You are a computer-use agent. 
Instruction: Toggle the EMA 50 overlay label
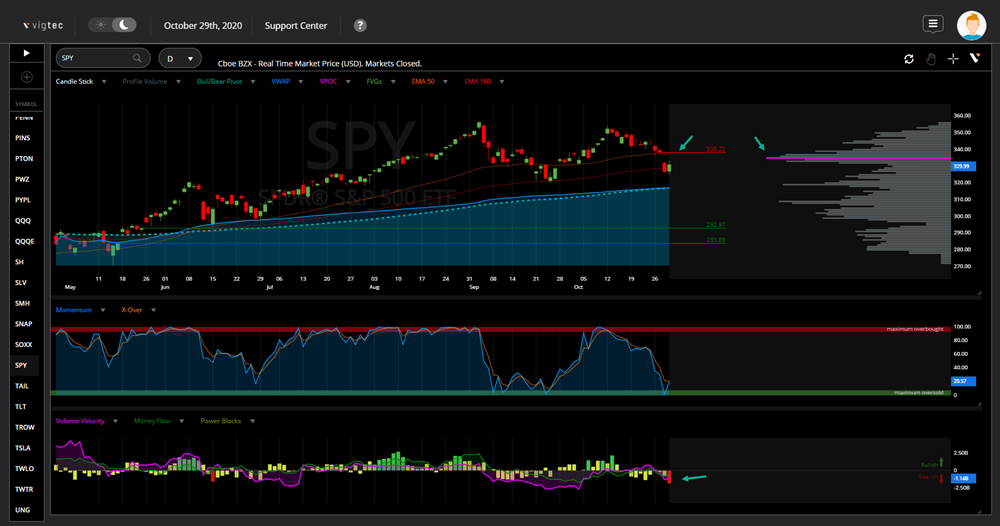tap(421, 81)
